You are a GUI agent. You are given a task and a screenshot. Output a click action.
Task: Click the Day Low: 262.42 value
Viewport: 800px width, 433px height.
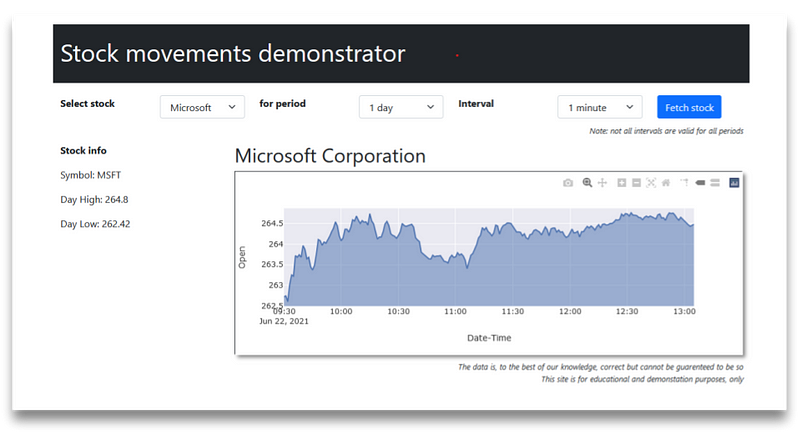pos(95,224)
